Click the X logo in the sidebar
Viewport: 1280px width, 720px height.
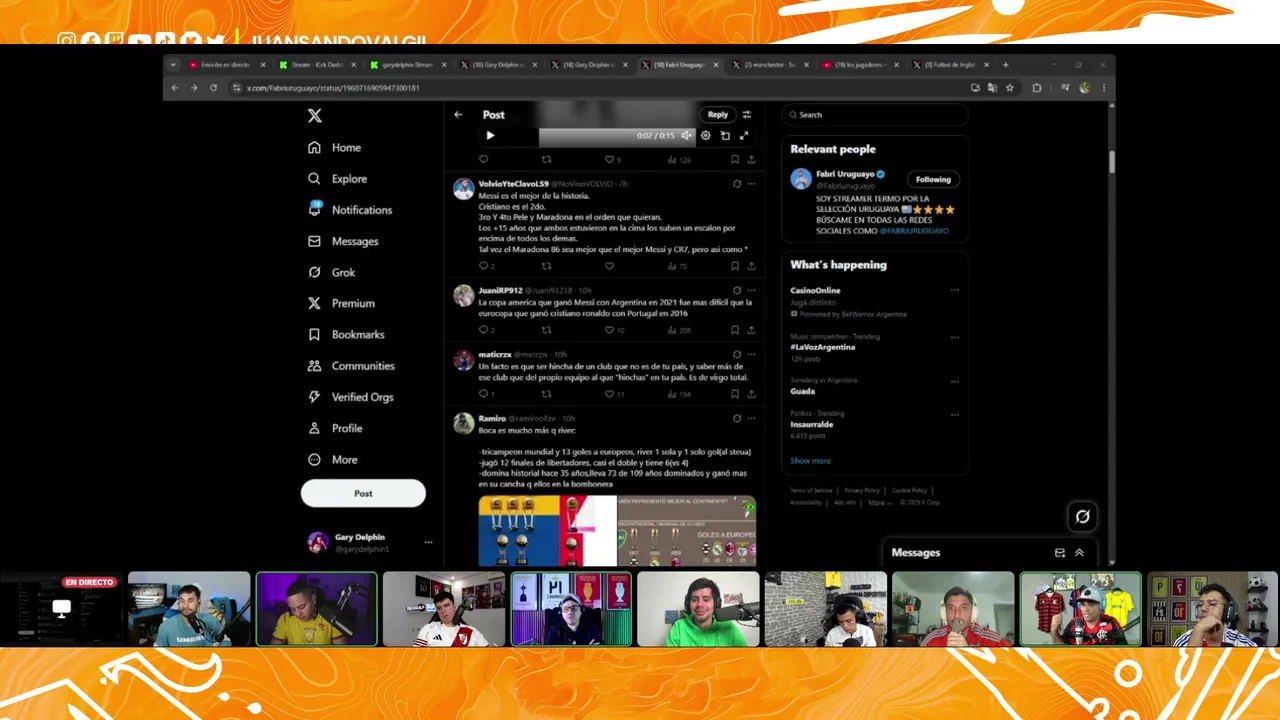(x=314, y=116)
